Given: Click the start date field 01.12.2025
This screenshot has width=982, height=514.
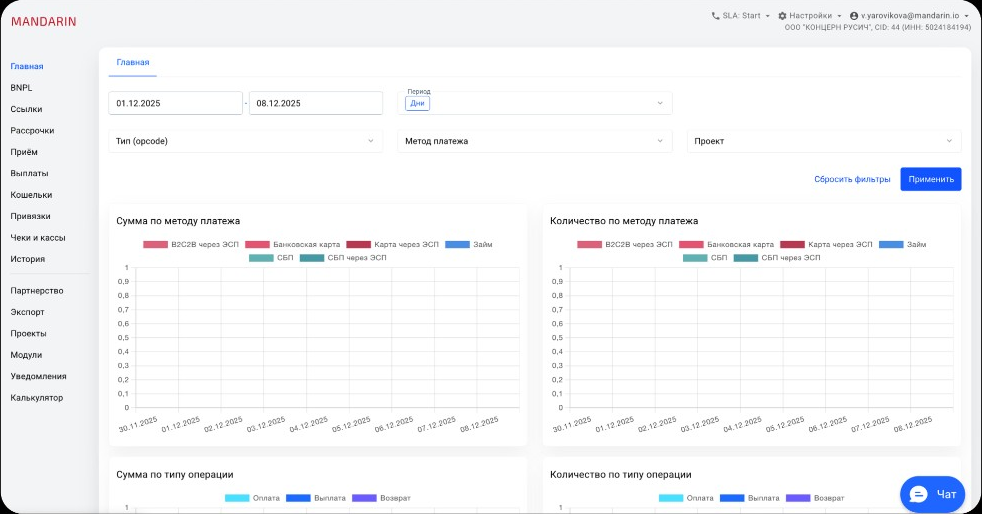Looking at the screenshot, I should click(x=175, y=103).
